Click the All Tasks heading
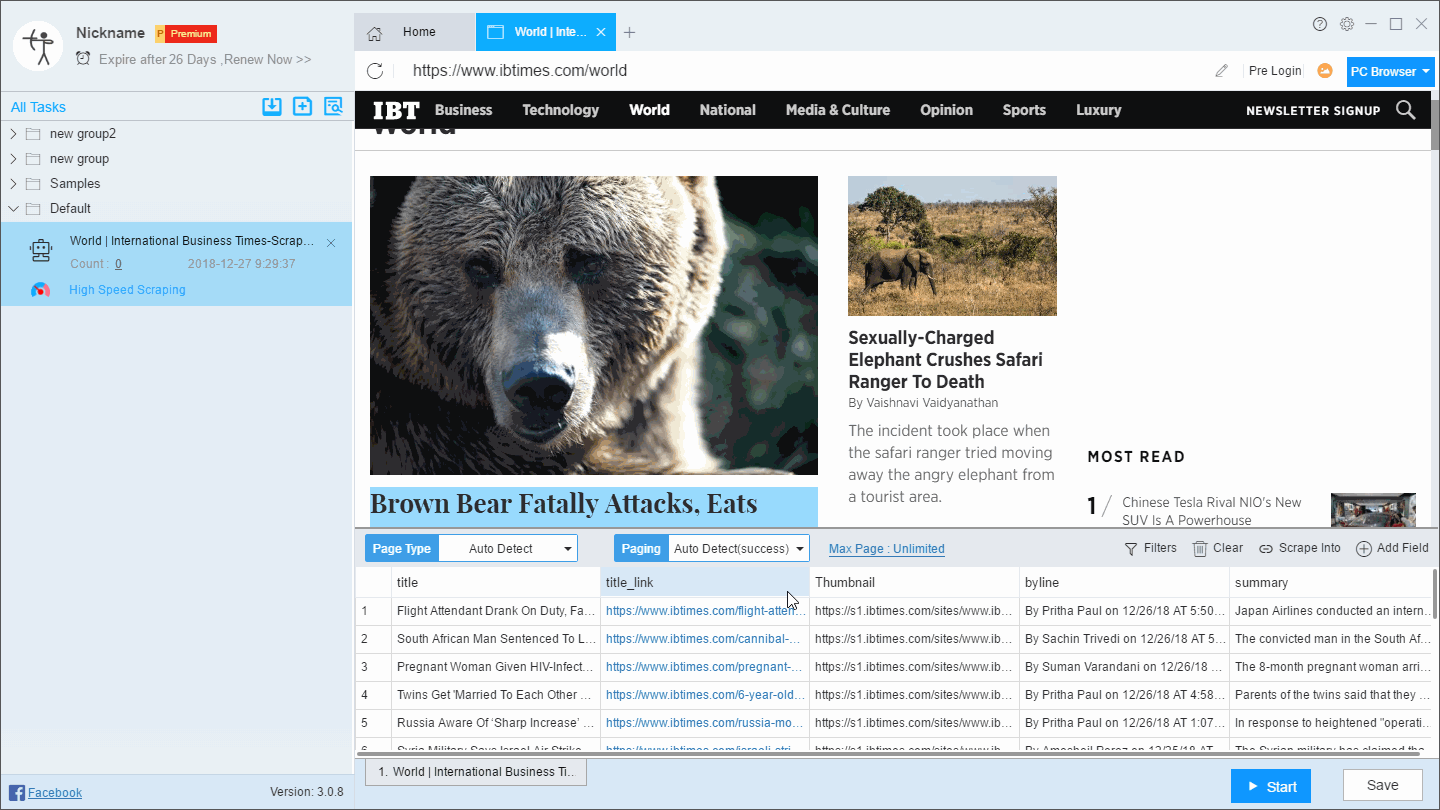This screenshot has width=1440, height=810. coord(38,107)
